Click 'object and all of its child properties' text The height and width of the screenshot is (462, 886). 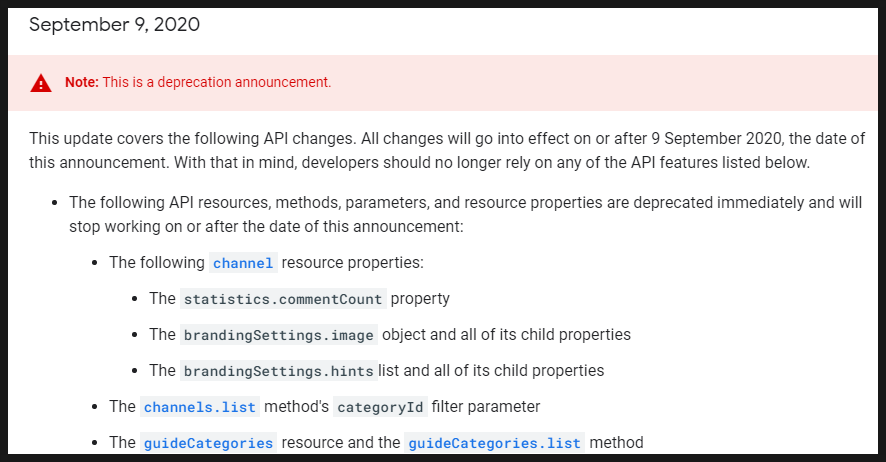(x=507, y=334)
